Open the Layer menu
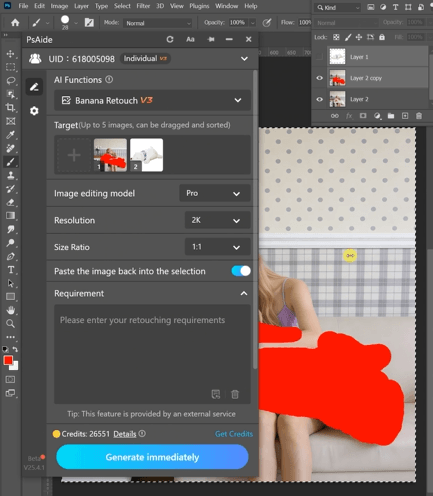This screenshot has height=496, width=433. [81, 6]
